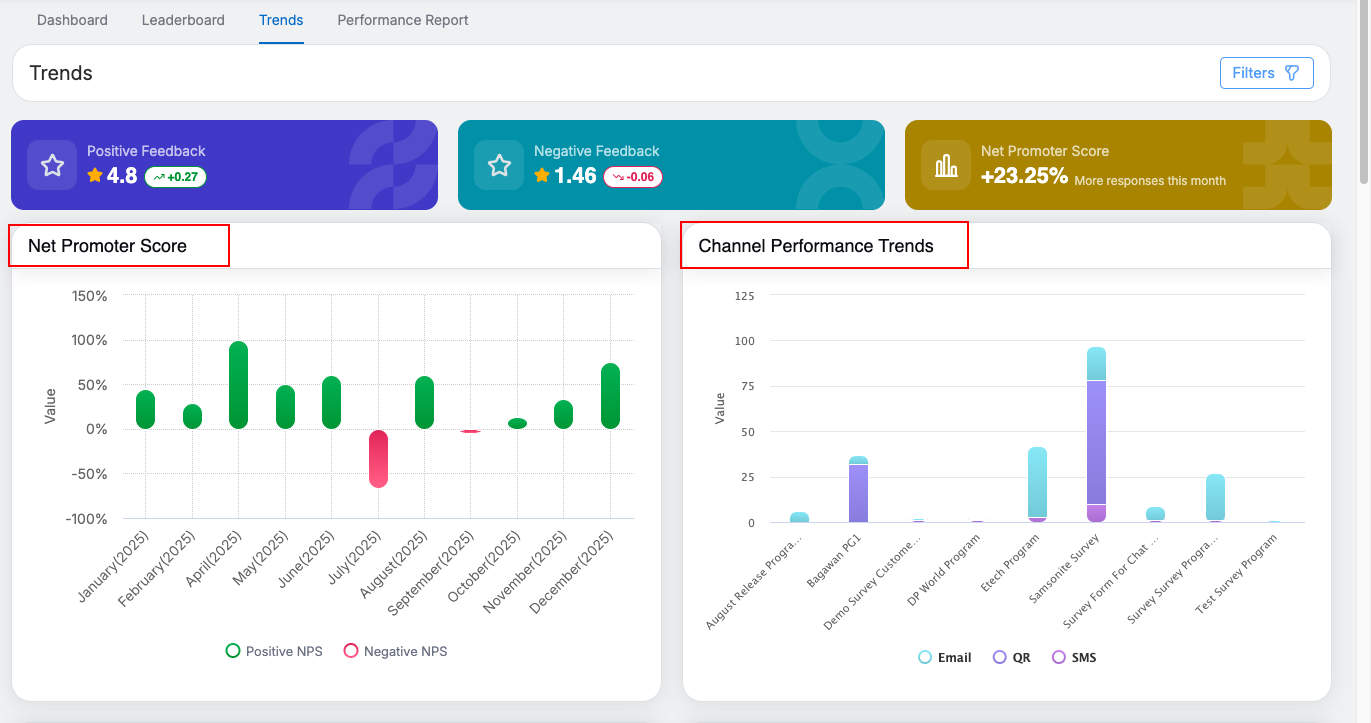Click the star icon on Negative Feedback card

[499, 165]
